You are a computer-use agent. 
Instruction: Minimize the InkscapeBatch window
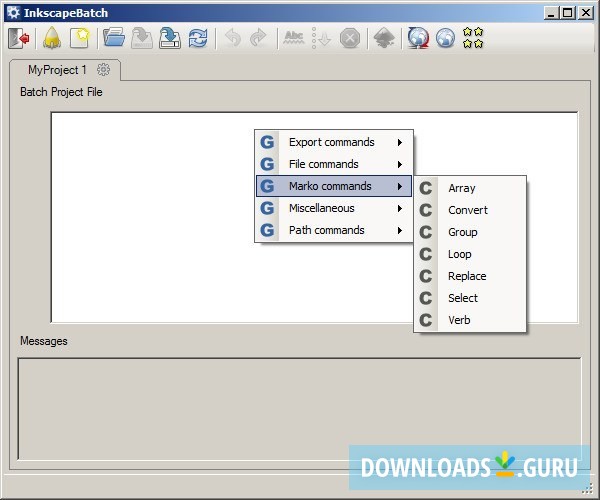pyautogui.click(x=551, y=13)
